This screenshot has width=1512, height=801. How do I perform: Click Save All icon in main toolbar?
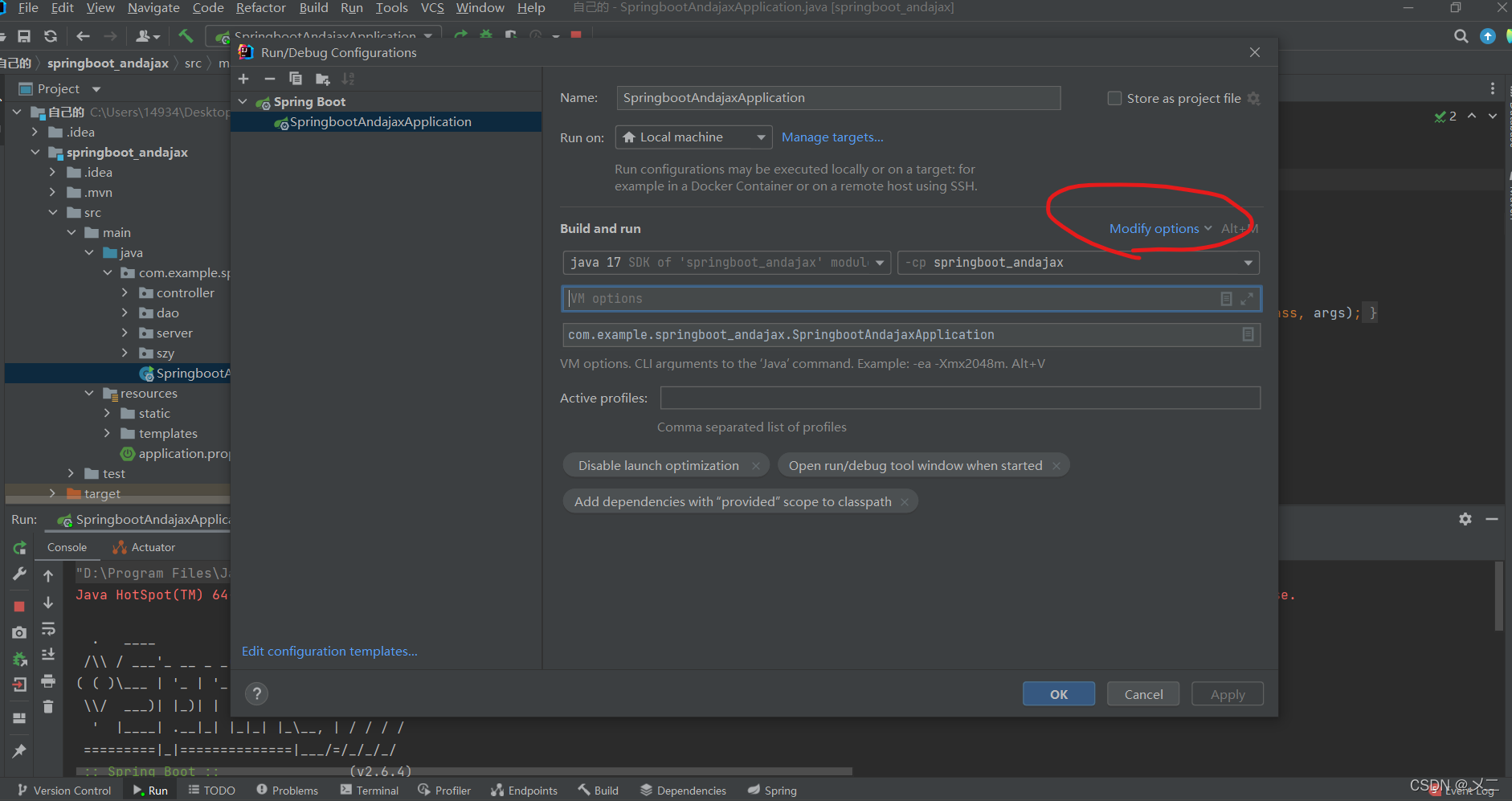[24, 36]
